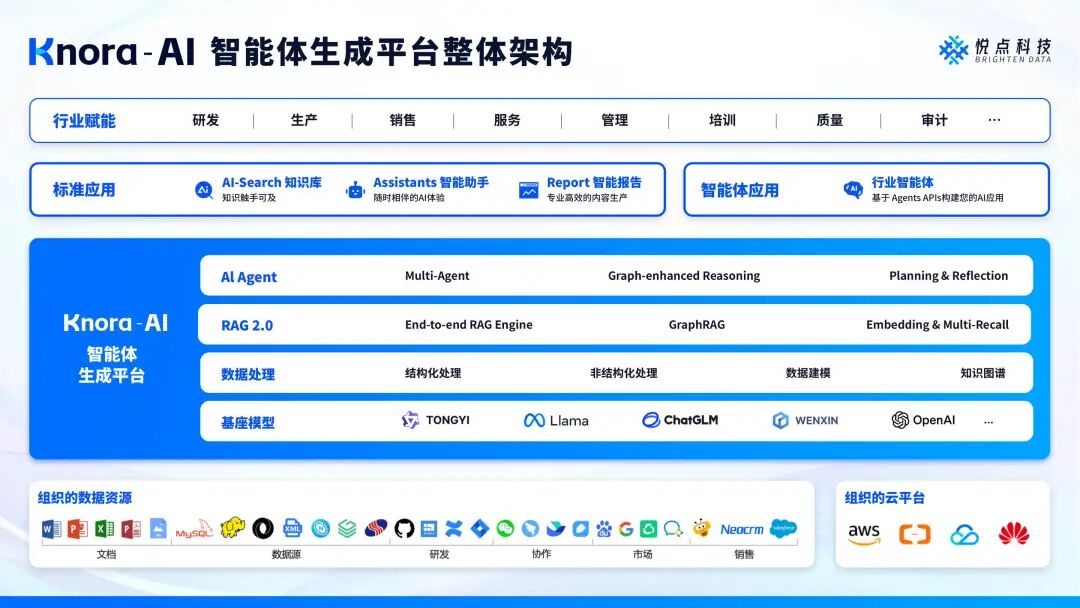This screenshot has height=608, width=1080.
Task: Select 销售 in the 行业赋能 bar
Action: click(x=402, y=120)
